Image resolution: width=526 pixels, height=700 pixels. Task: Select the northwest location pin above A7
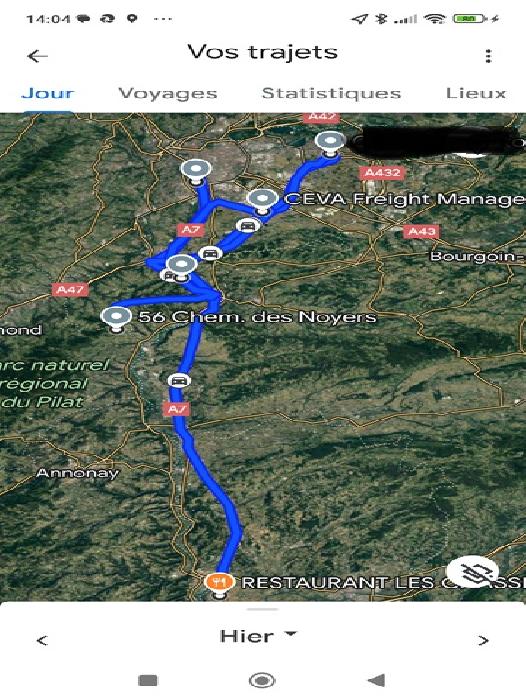click(196, 171)
